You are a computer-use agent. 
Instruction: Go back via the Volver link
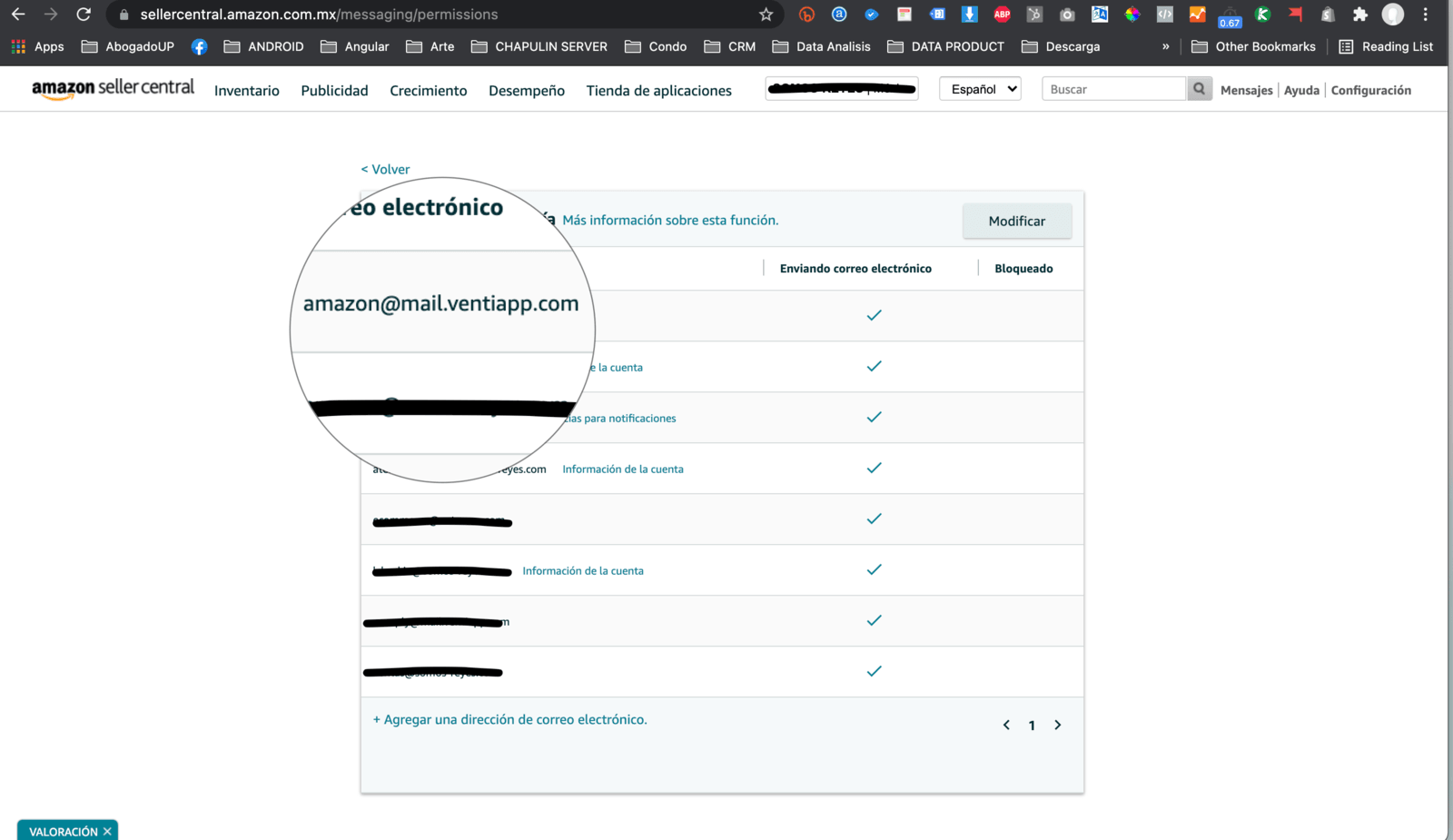tap(385, 169)
